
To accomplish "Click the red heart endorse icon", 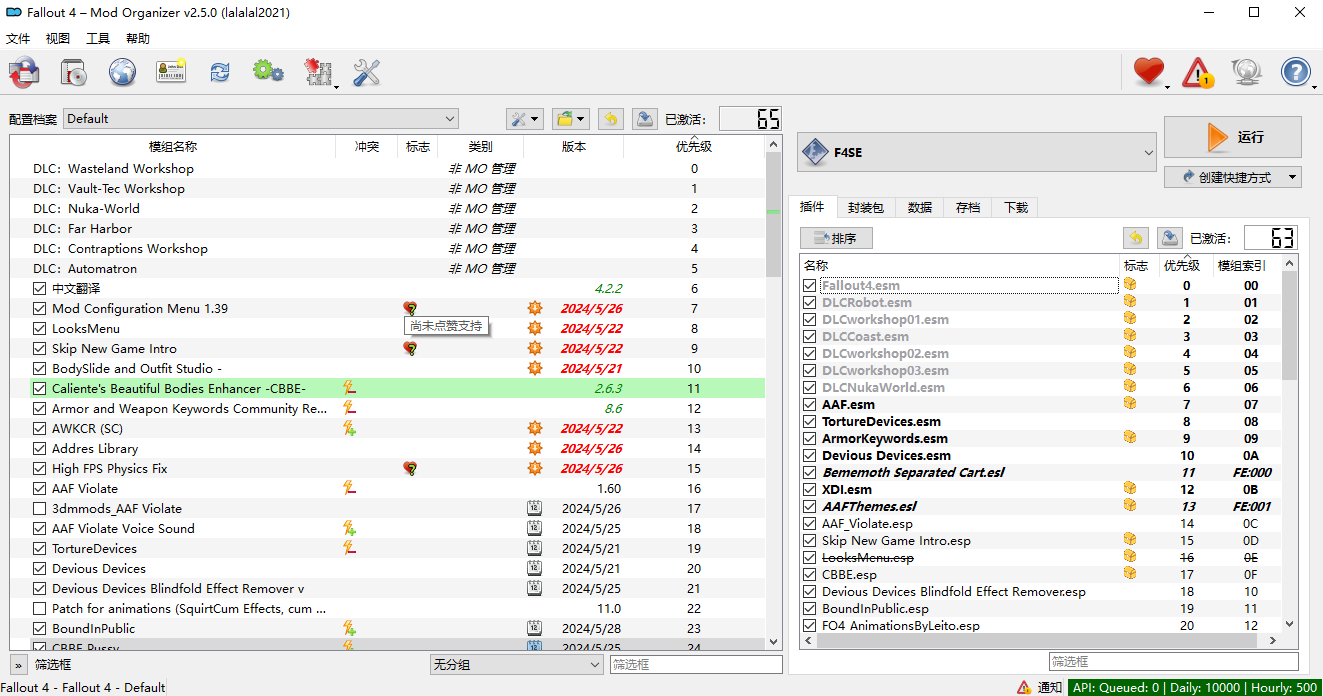I will pyautogui.click(x=1149, y=72).
